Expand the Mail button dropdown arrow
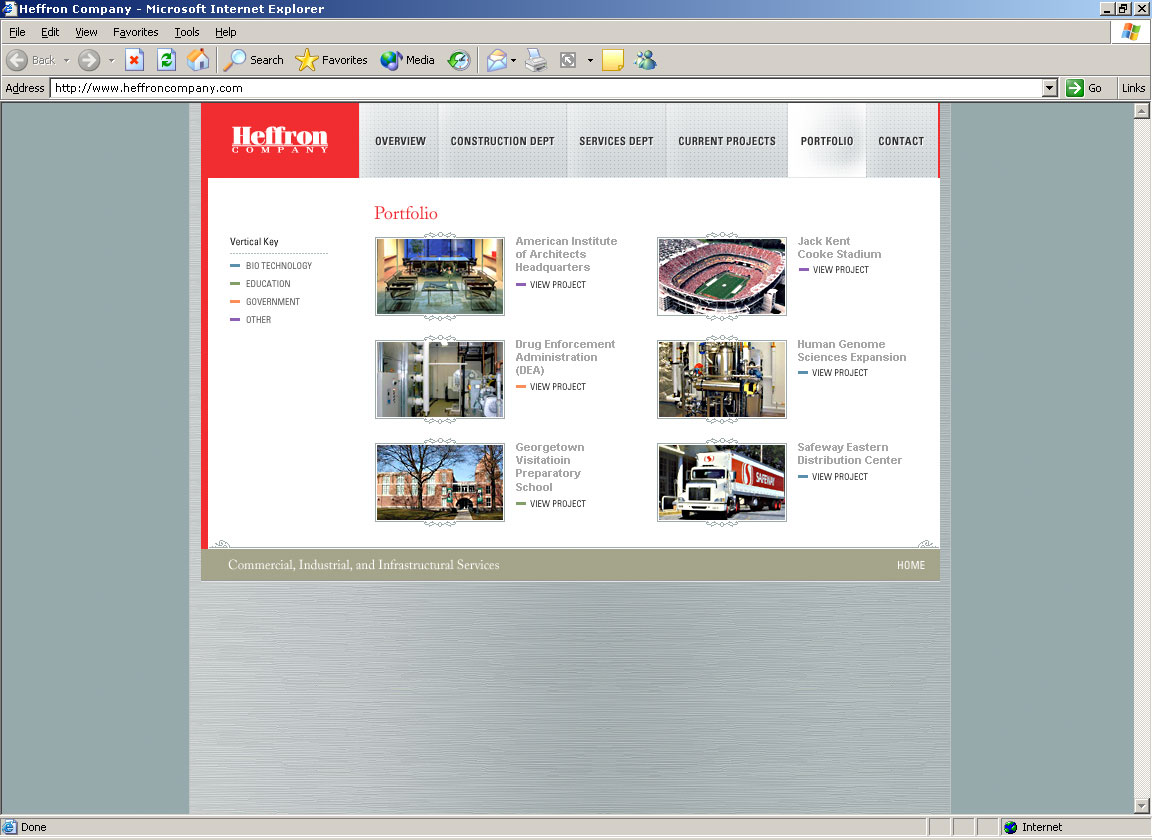The width and height of the screenshot is (1152, 840). [x=513, y=60]
